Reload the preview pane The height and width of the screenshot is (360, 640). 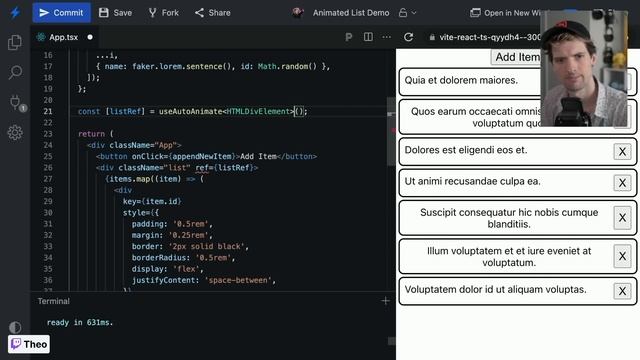409,37
